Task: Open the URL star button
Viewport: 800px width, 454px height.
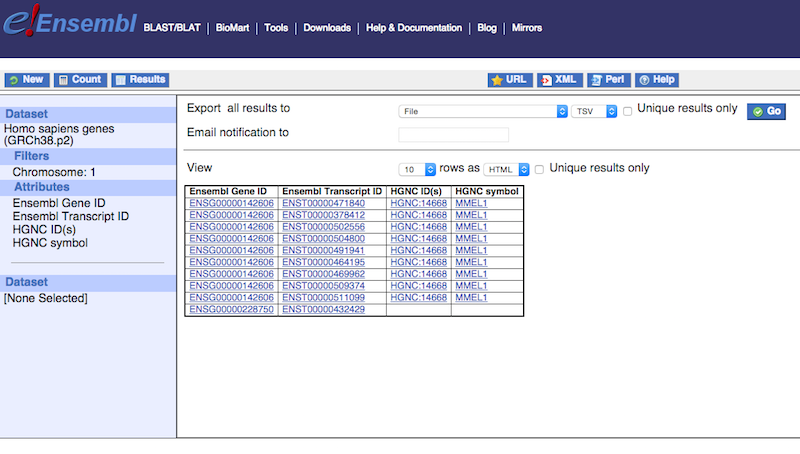Action: click(509, 80)
